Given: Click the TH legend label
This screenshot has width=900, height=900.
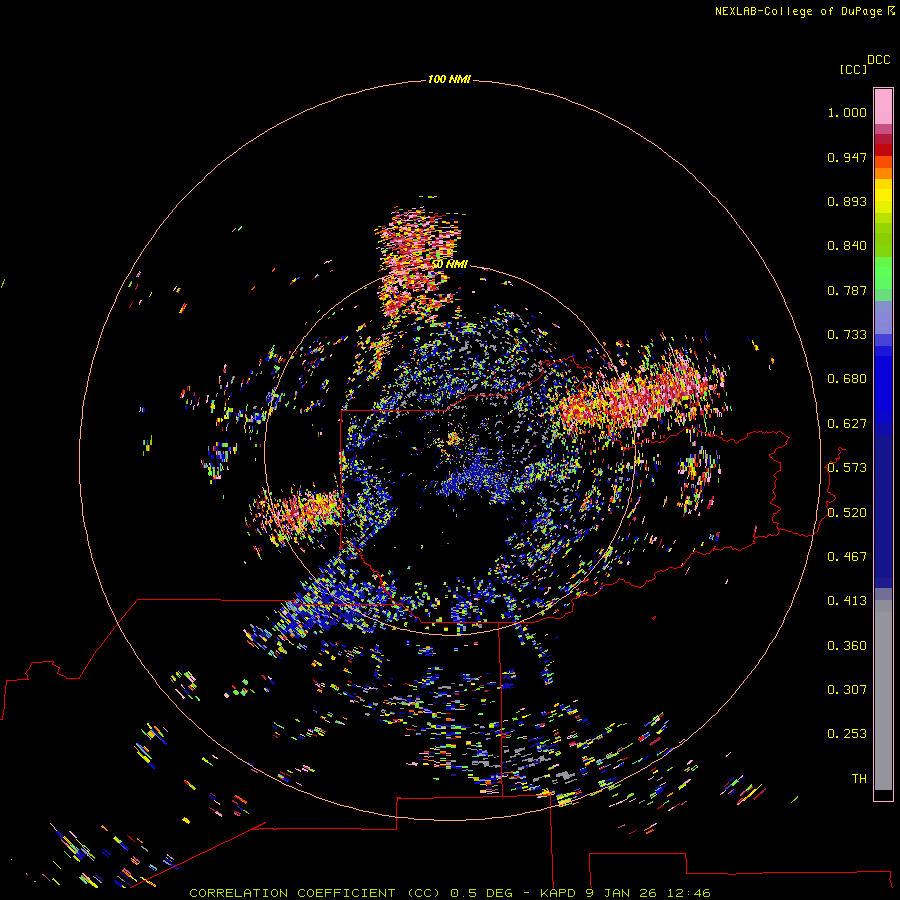Looking at the screenshot, I should pos(859,779).
